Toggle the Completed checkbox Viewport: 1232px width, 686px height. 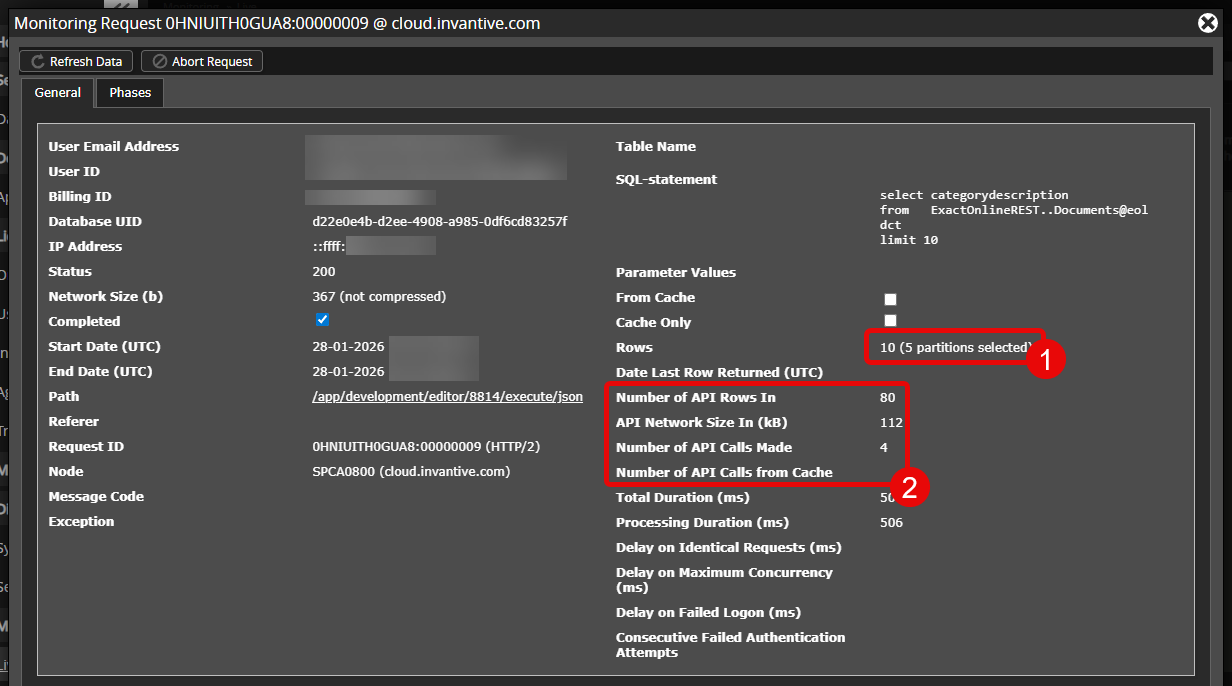[322, 320]
